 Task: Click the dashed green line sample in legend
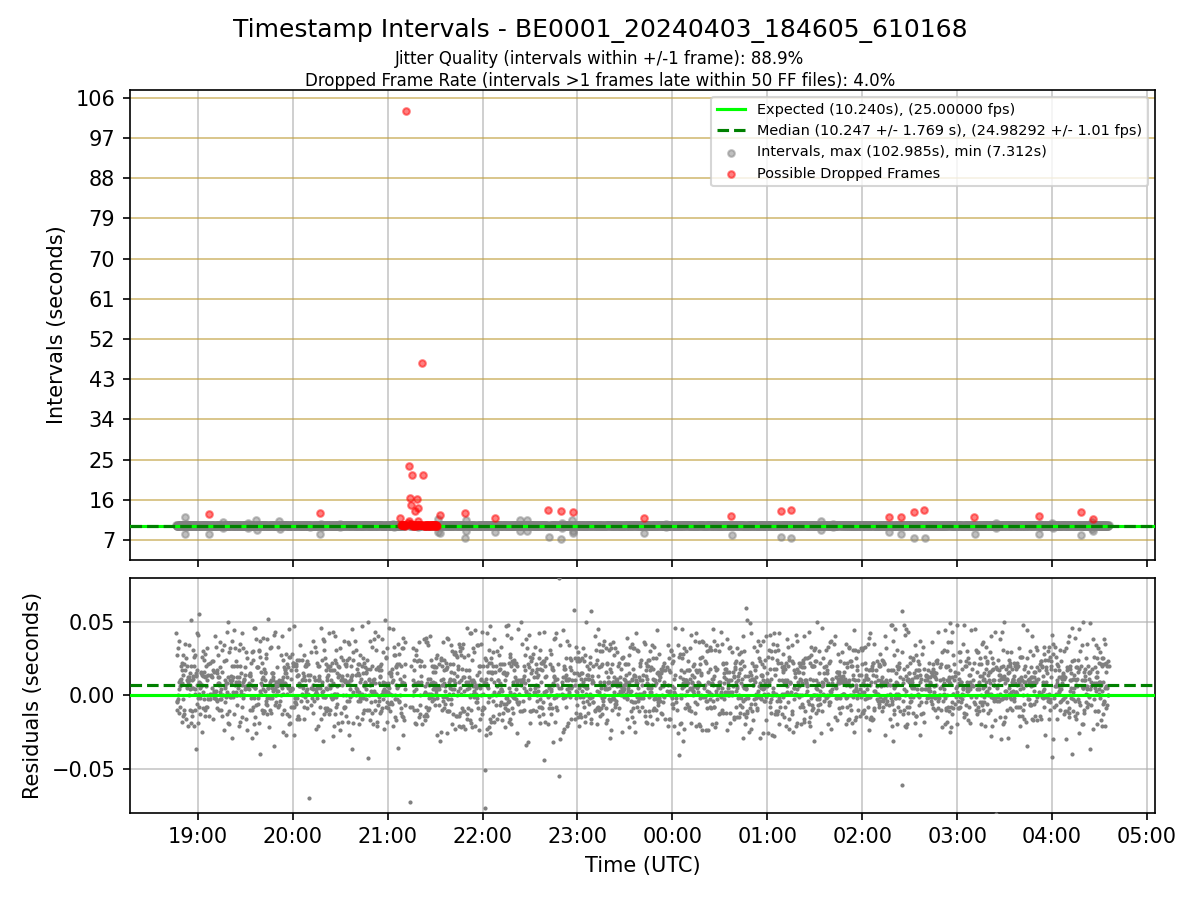coord(732,130)
